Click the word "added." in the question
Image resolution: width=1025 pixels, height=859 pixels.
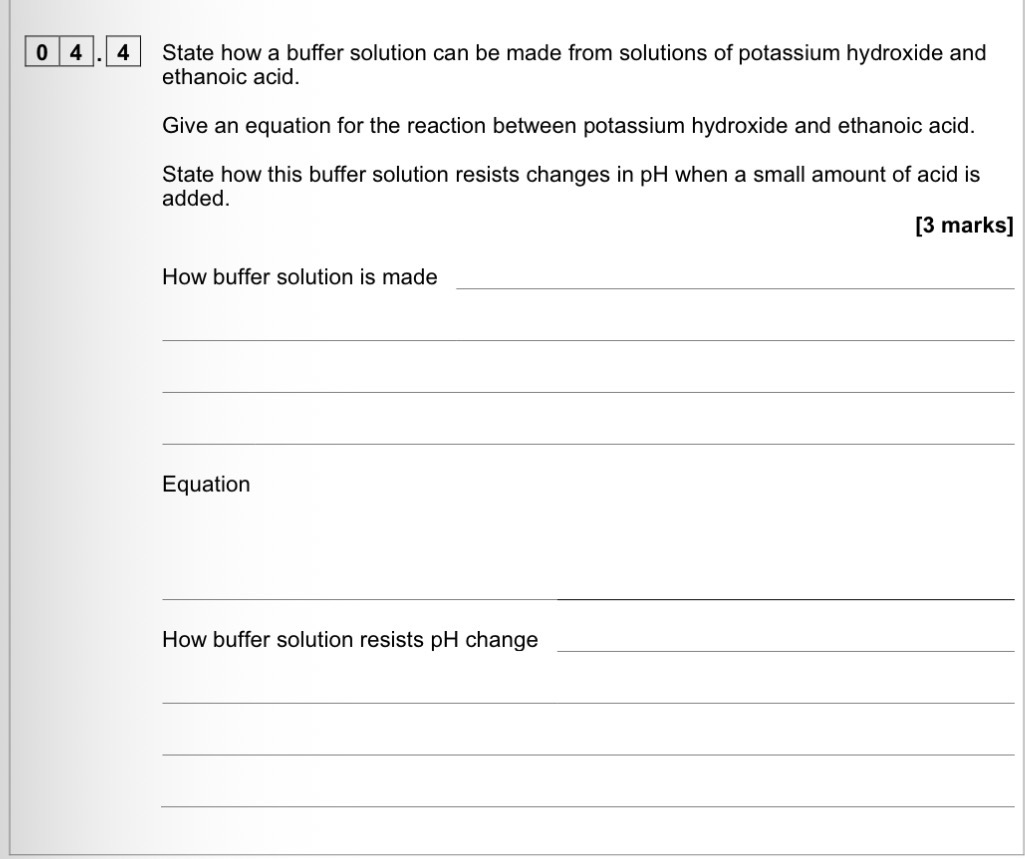196,198
